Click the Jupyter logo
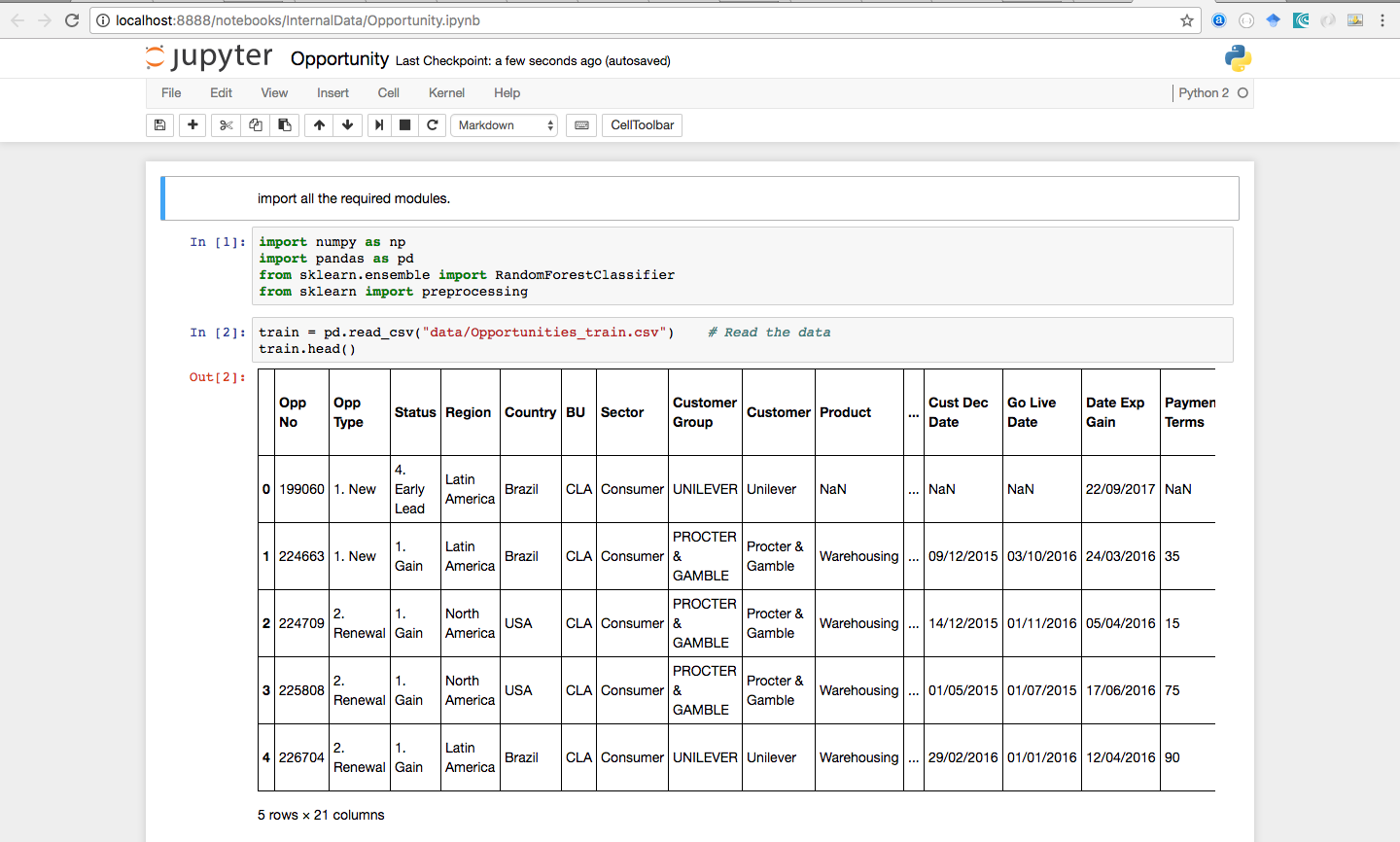Image resolution: width=1400 pixels, height=842 pixels. pyautogui.click(x=209, y=58)
